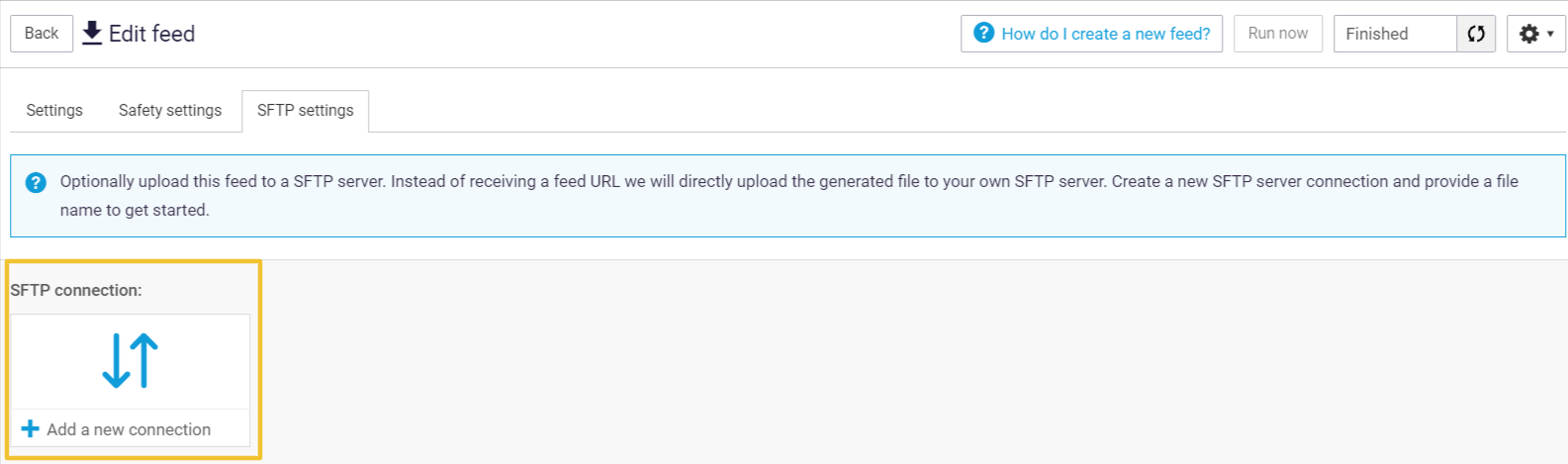This screenshot has width=1568, height=464.
Task: Open the Safety settings tab
Action: (170, 110)
